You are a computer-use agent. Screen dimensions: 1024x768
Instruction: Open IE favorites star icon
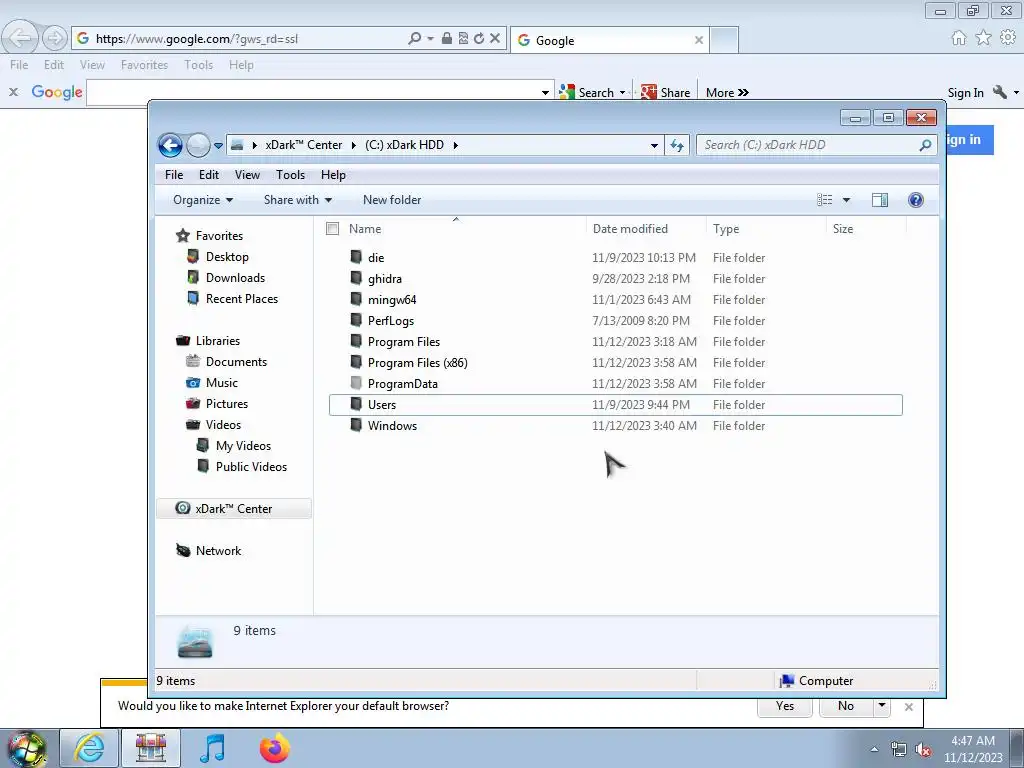[983, 38]
